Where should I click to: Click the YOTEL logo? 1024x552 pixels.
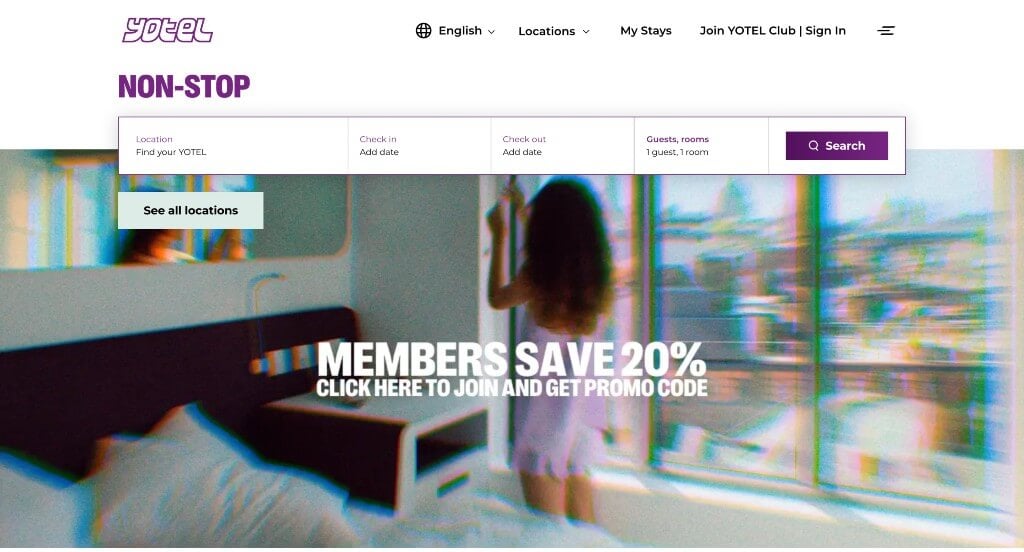[167, 30]
